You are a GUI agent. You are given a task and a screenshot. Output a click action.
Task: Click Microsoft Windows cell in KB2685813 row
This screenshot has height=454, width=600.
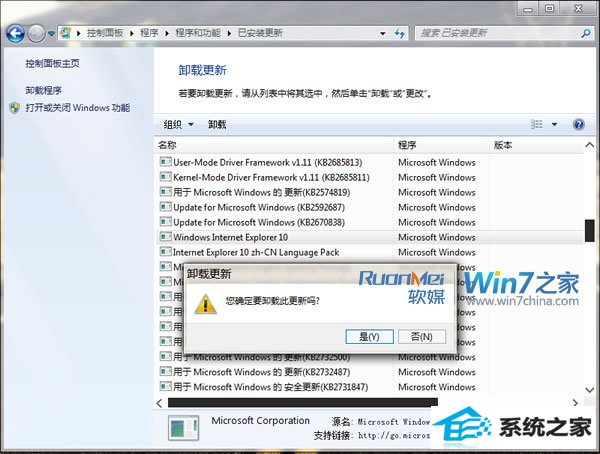pos(437,162)
